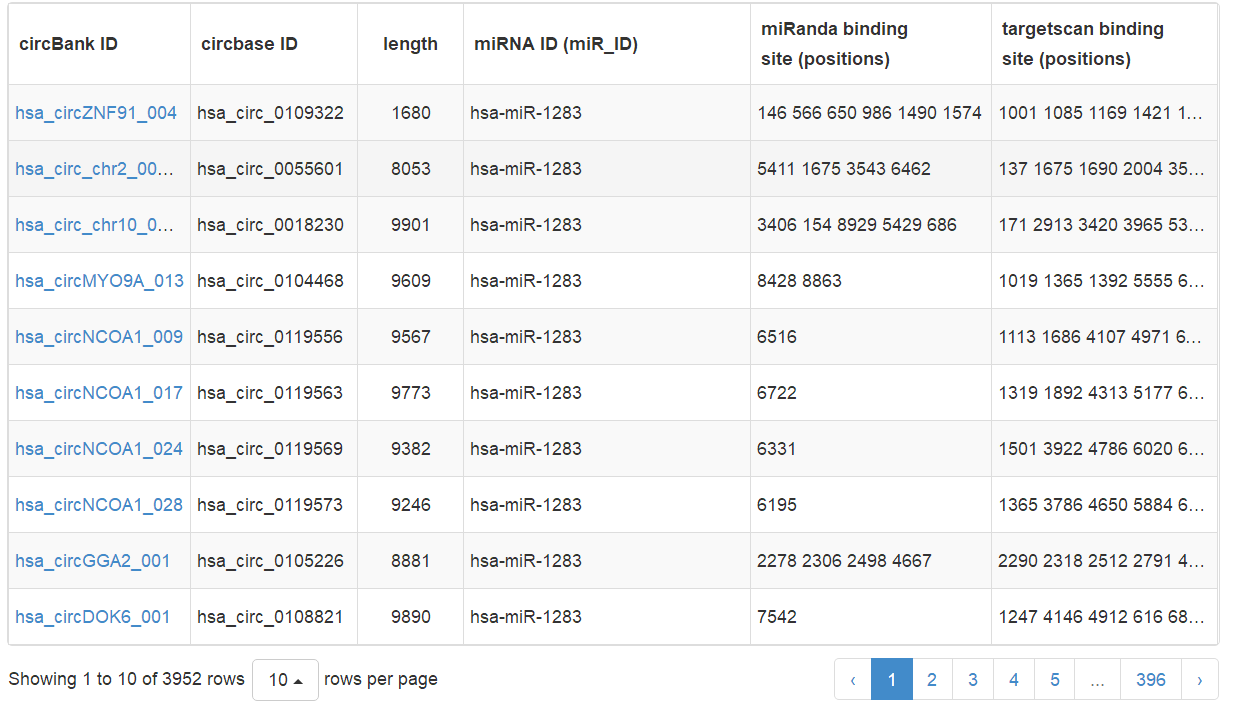Open the hsa_circZNF91_004 link

[96, 113]
